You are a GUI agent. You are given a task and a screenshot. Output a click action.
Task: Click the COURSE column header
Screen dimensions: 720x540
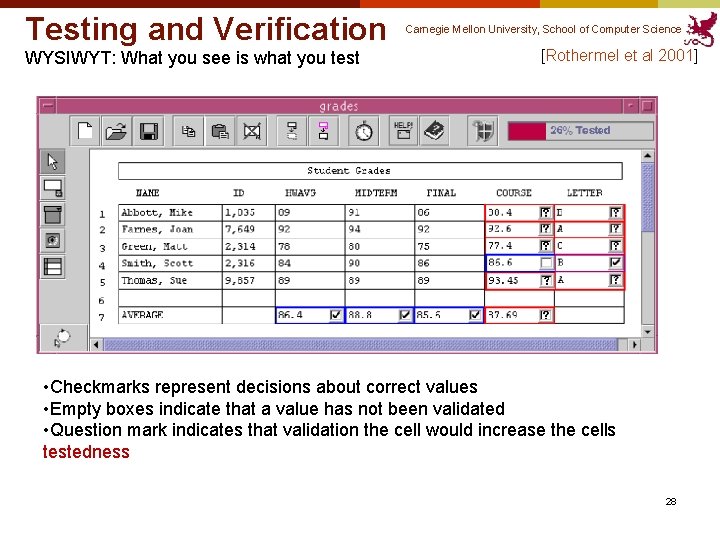(x=514, y=193)
